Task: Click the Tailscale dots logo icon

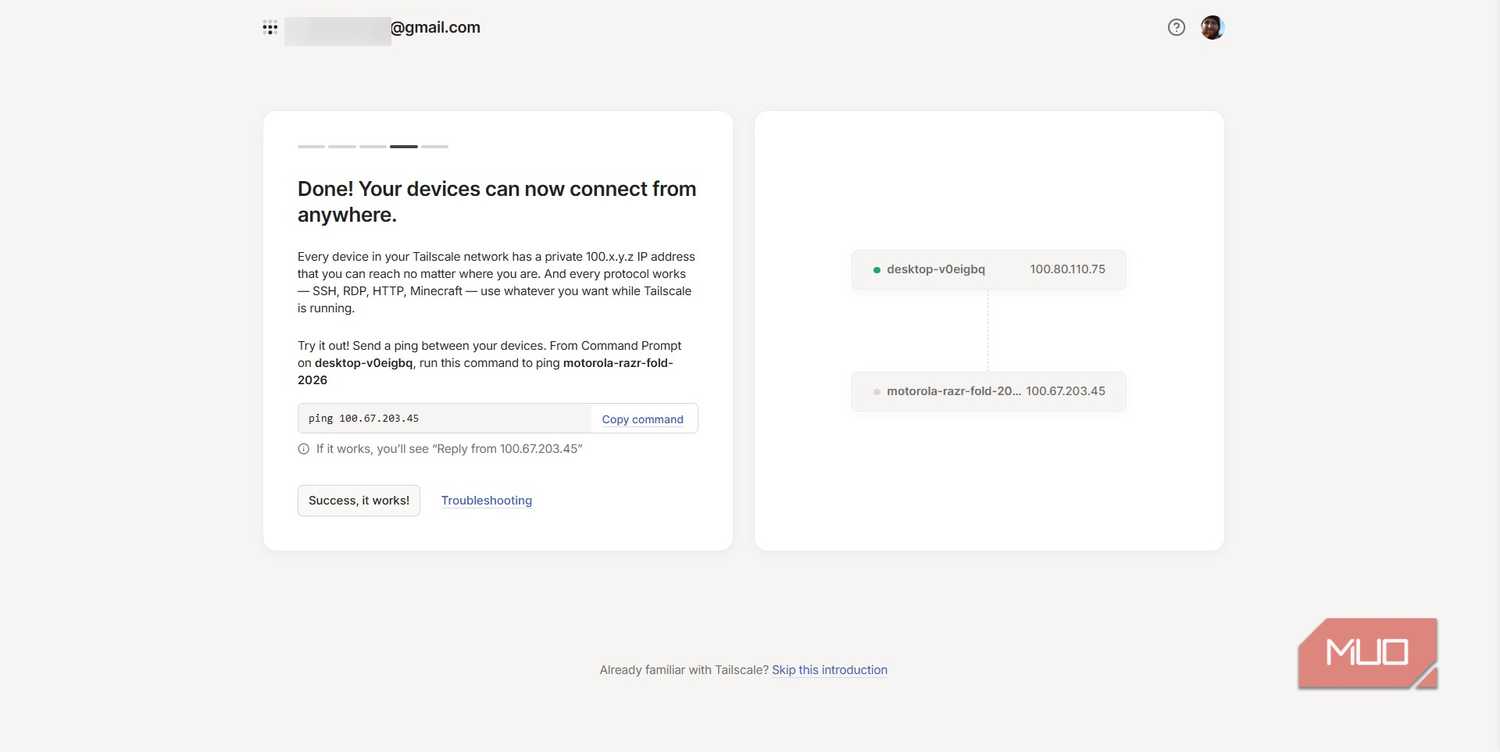Action: click(x=270, y=28)
